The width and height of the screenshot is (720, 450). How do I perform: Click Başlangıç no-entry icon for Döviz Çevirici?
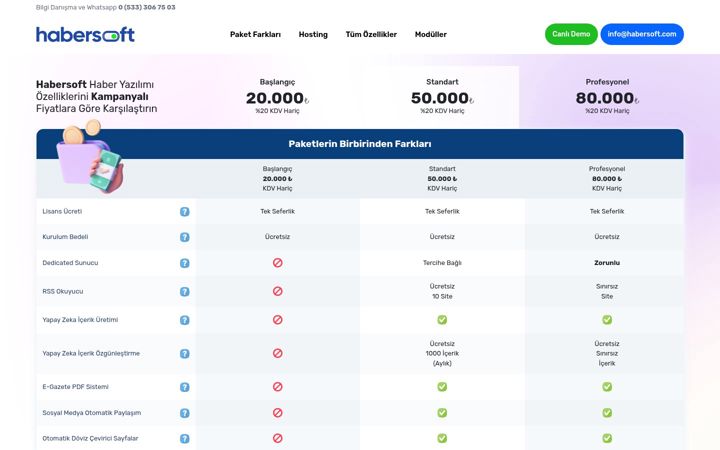click(277, 439)
